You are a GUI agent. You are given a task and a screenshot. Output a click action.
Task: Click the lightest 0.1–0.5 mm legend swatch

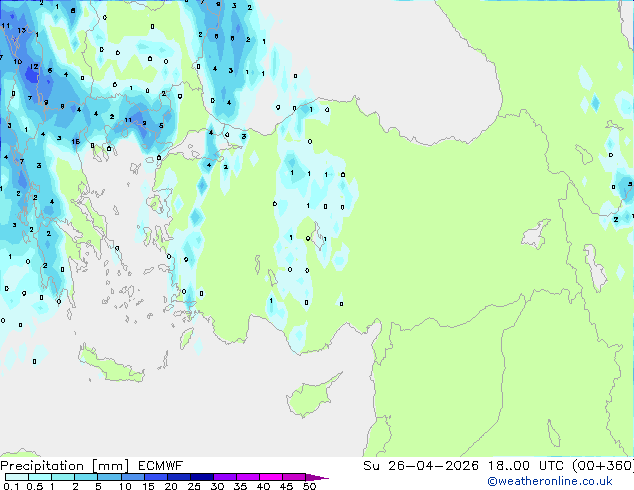click(x=17, y=477)
